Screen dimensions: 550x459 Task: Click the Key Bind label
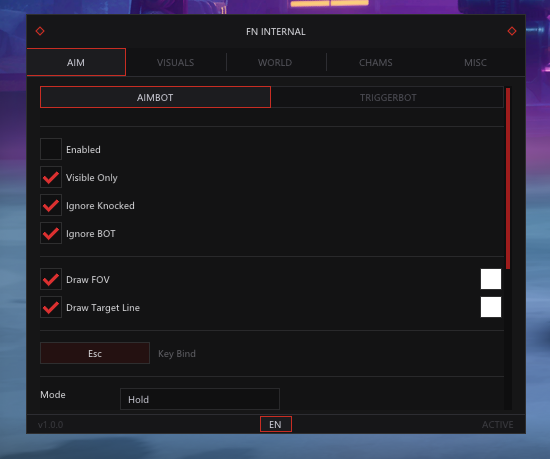tap(177, 353)
